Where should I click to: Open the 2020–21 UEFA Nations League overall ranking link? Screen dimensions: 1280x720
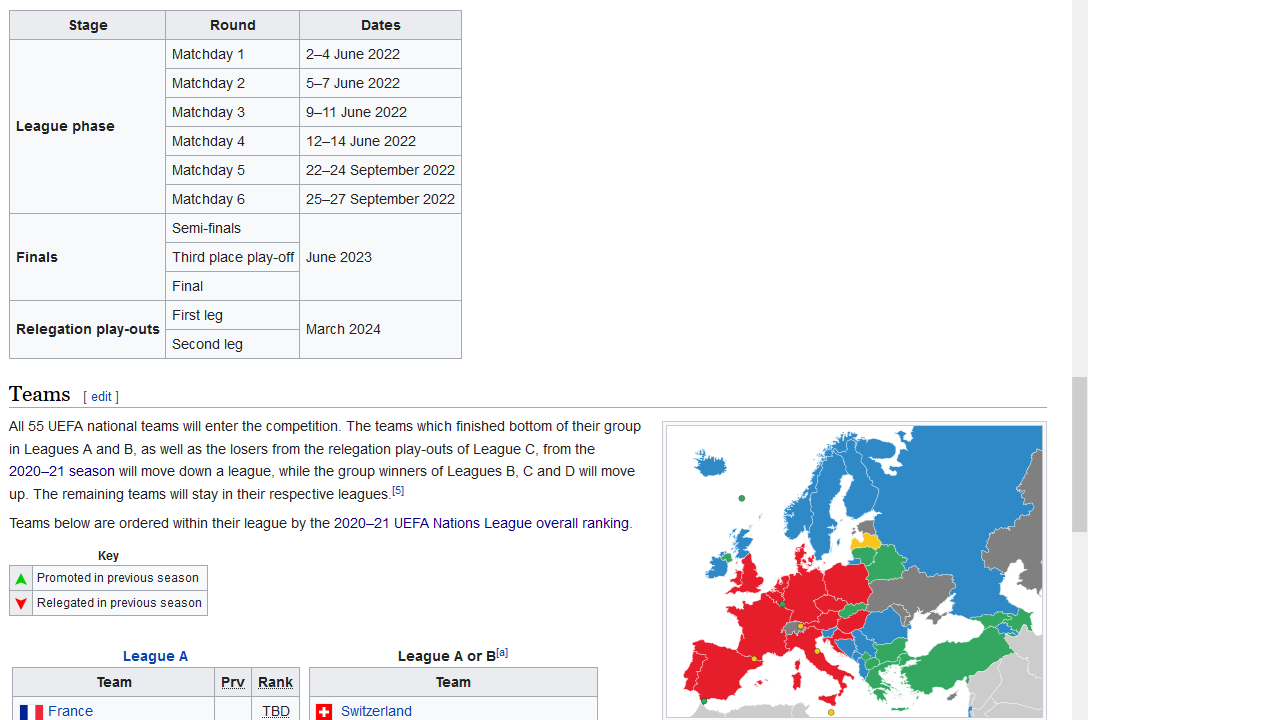481,523
